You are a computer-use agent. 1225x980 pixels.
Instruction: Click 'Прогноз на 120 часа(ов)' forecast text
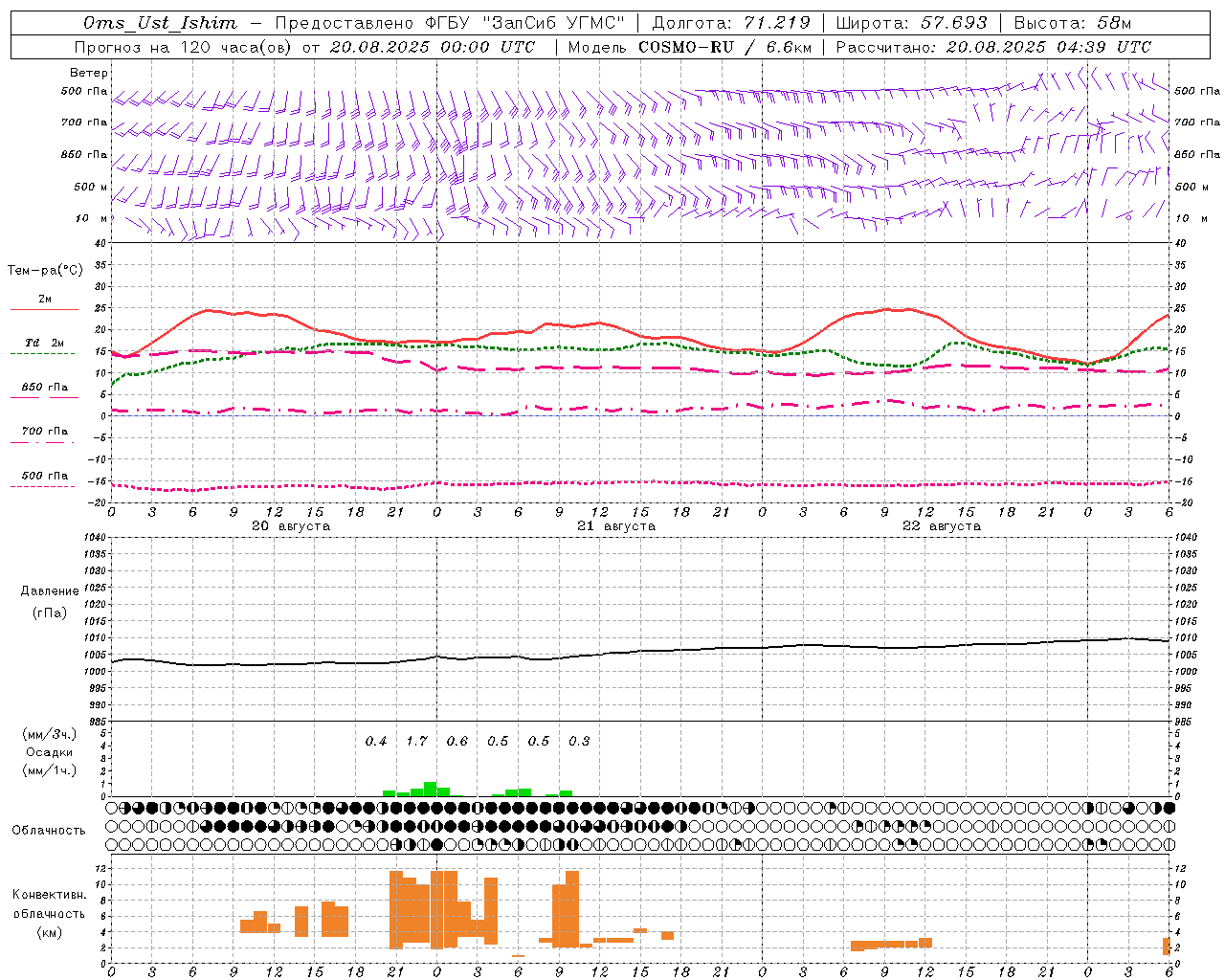pos(184,47)
